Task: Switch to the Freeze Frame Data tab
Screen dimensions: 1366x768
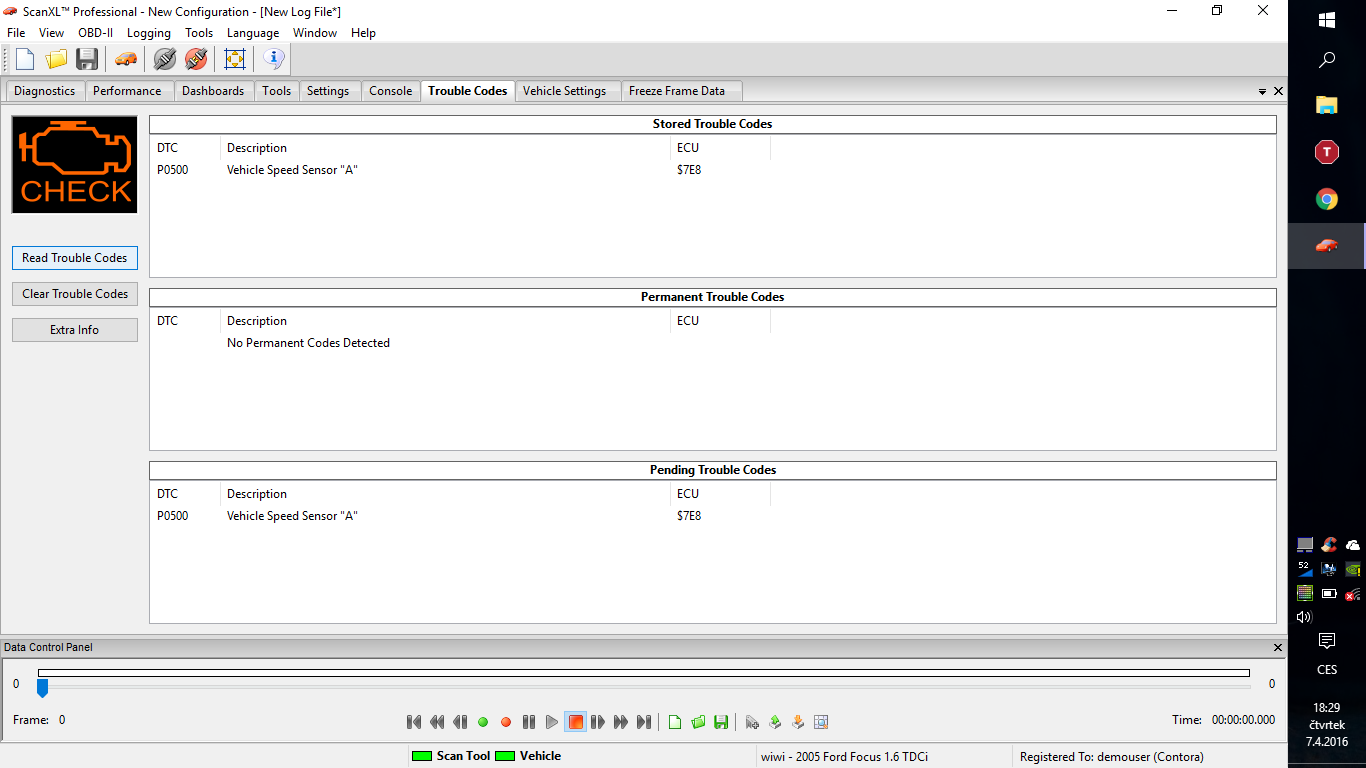Action: pyautogui.click(x=677, y=91)
